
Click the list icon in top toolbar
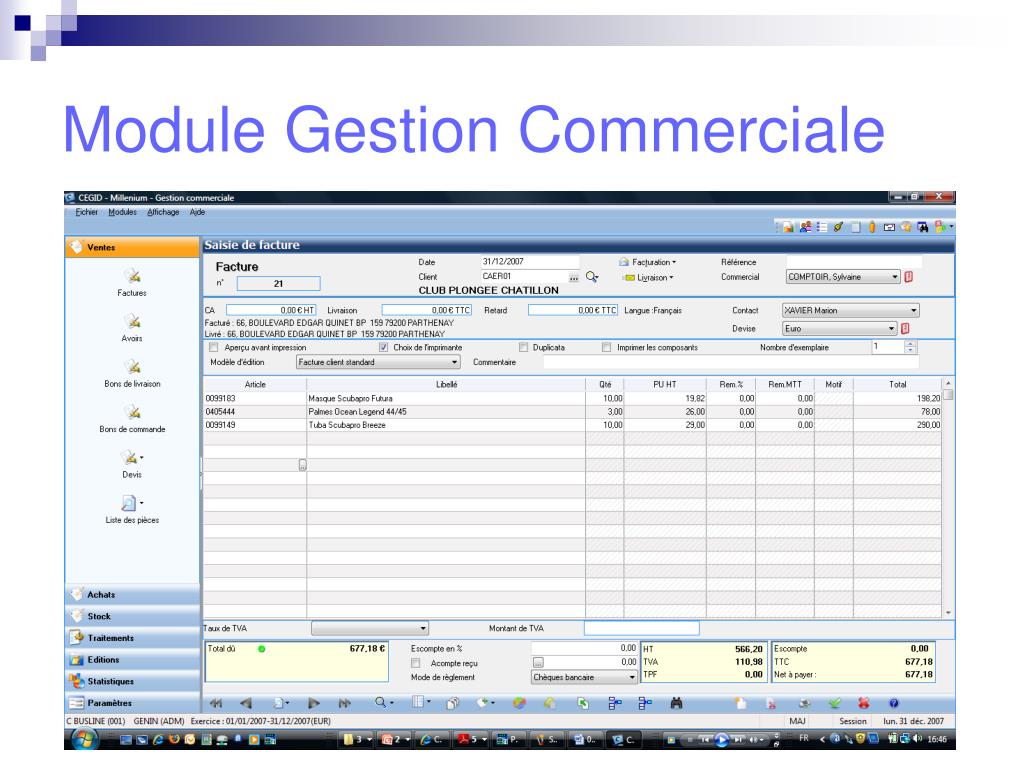click(822, 227)
